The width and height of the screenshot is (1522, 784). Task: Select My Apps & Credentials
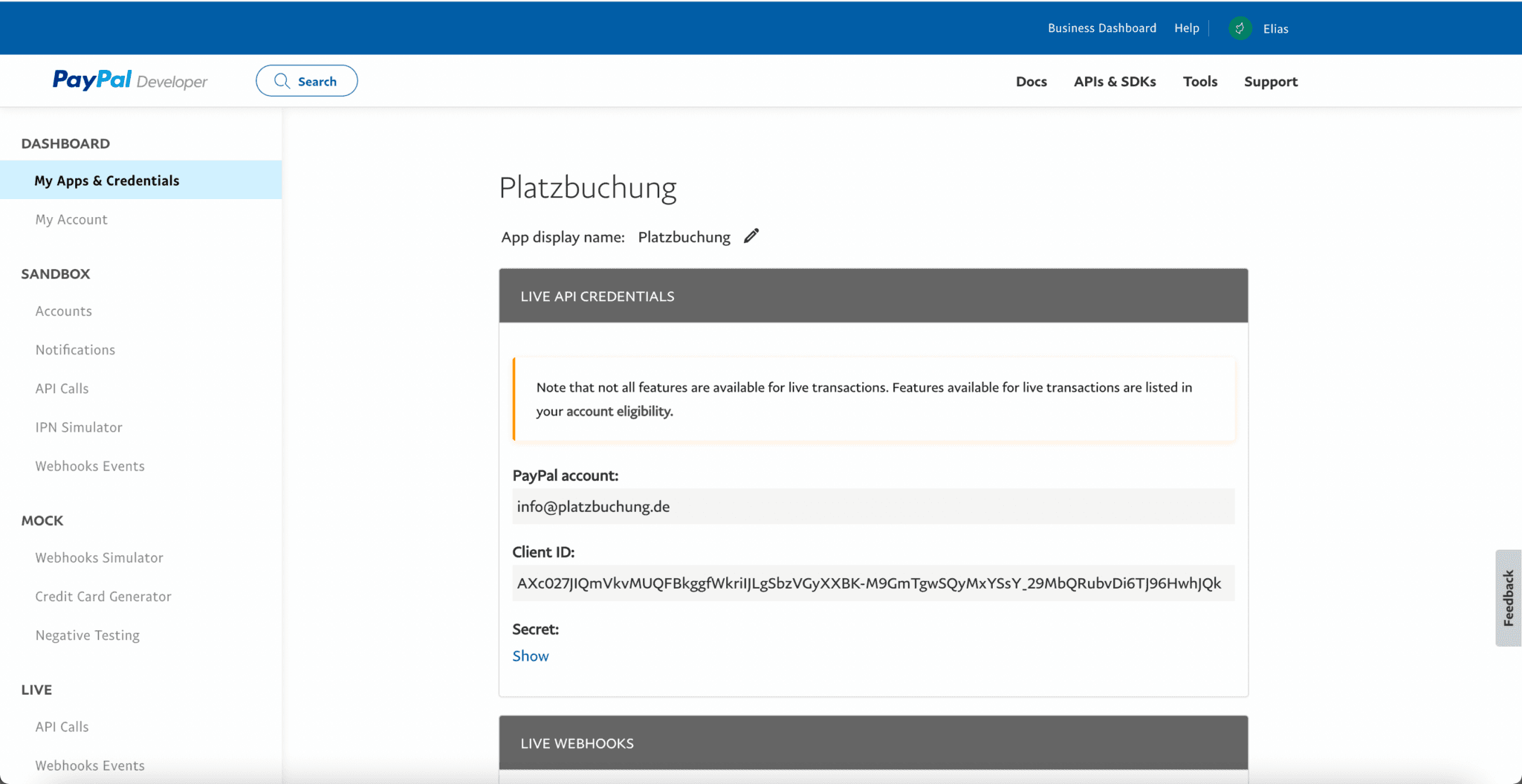click(x=141, y=180)
